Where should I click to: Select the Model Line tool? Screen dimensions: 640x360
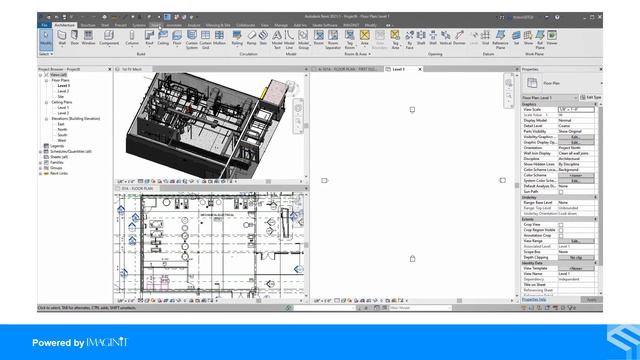tap(289, 40)
